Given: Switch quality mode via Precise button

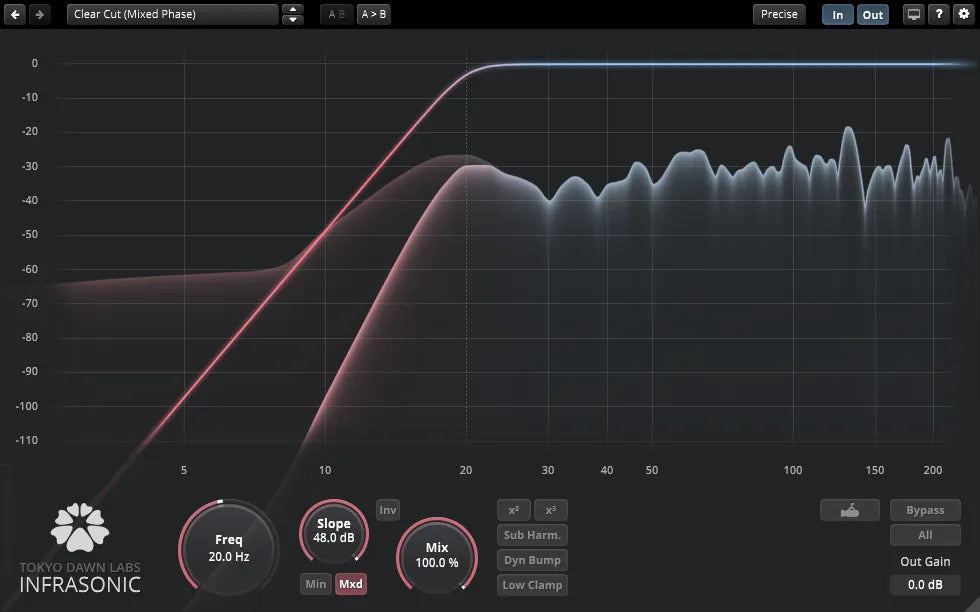Looking at the screenshot, I should click(x=779, y=14).
